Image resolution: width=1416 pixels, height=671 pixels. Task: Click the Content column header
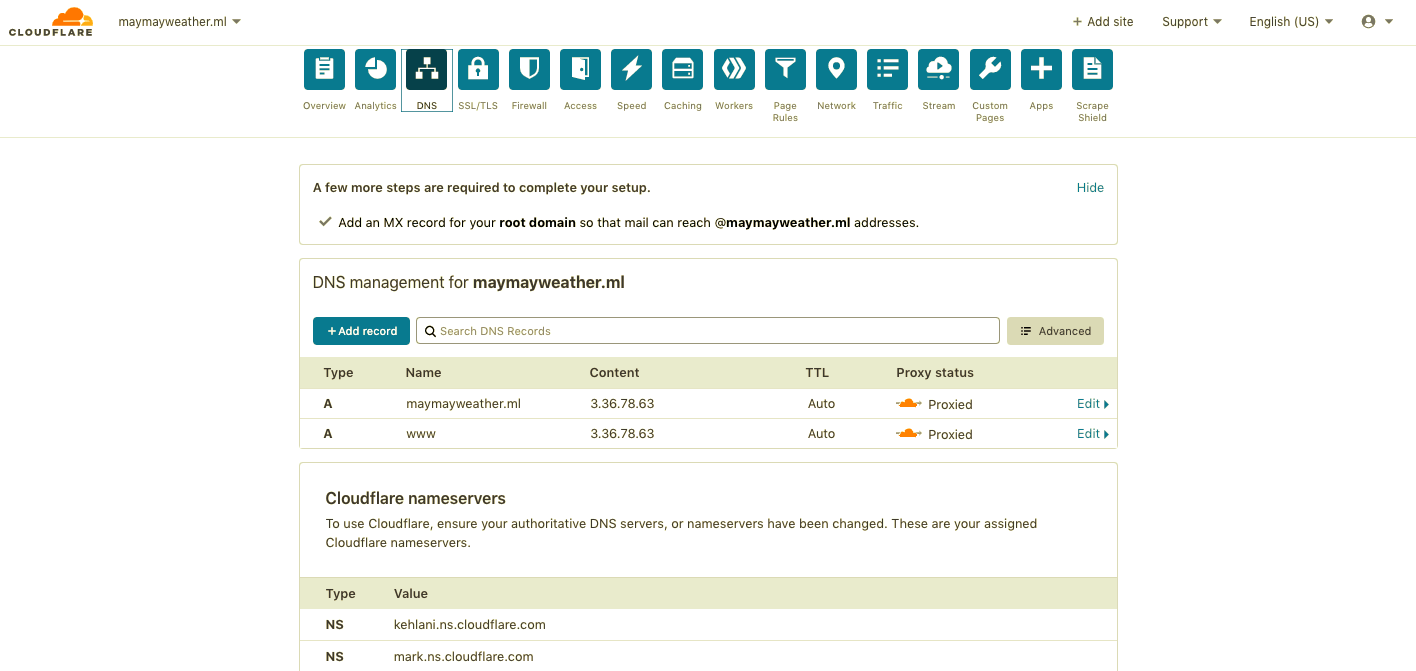click(x=614, y=372)
